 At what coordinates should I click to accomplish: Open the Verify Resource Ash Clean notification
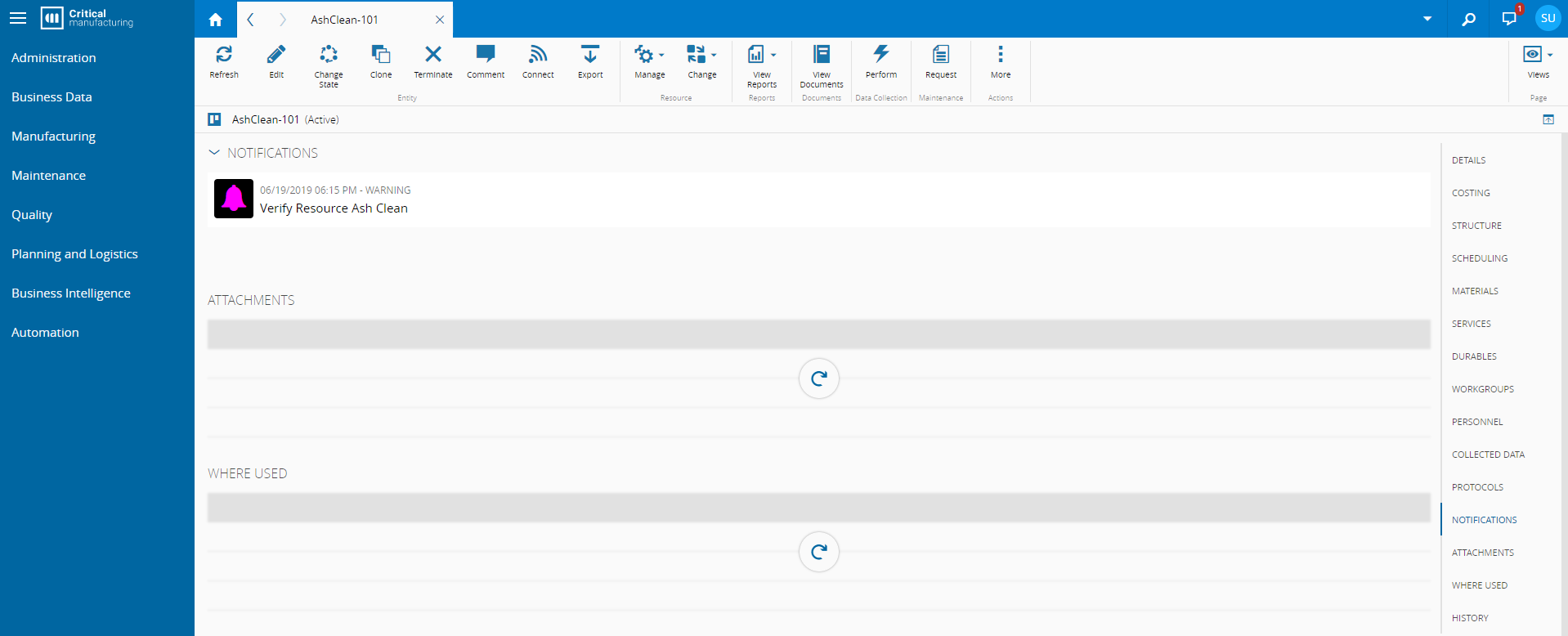(x=334, y=208)
